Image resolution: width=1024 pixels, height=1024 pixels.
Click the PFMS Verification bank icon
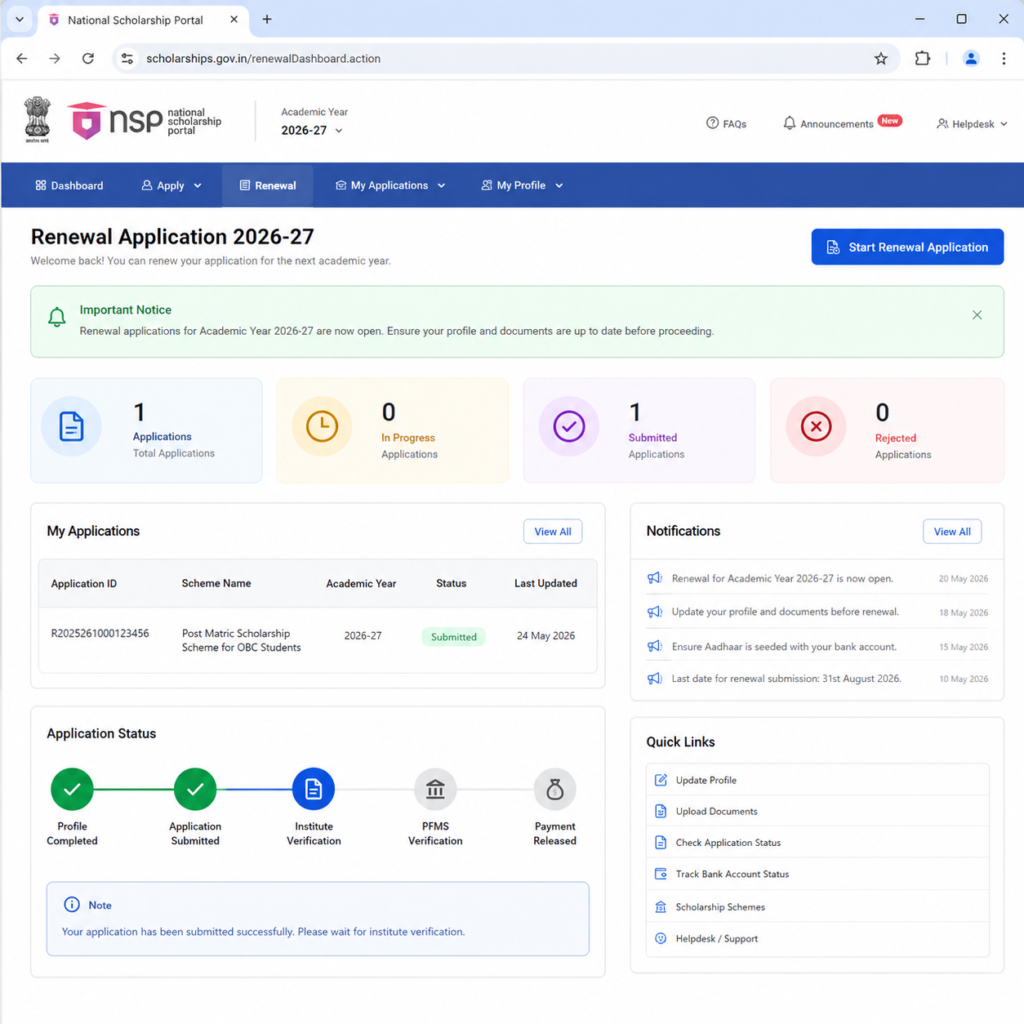pyautogui.click(x=435, y=789)
